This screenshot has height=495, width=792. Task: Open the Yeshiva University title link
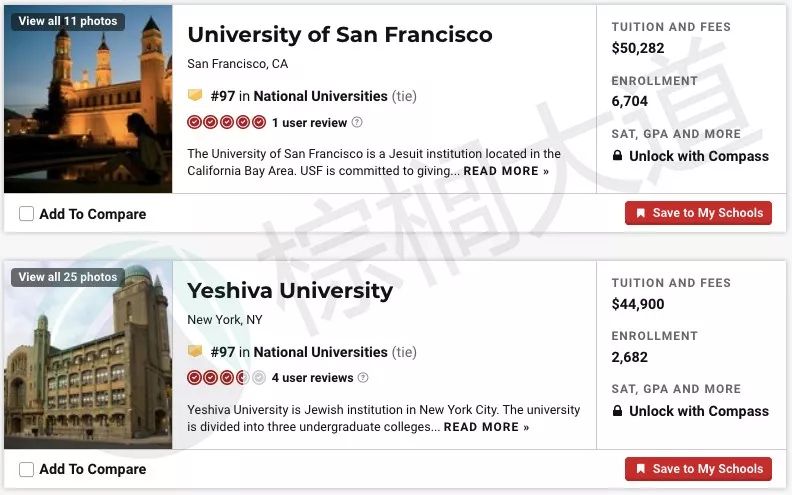coord(290,290)
